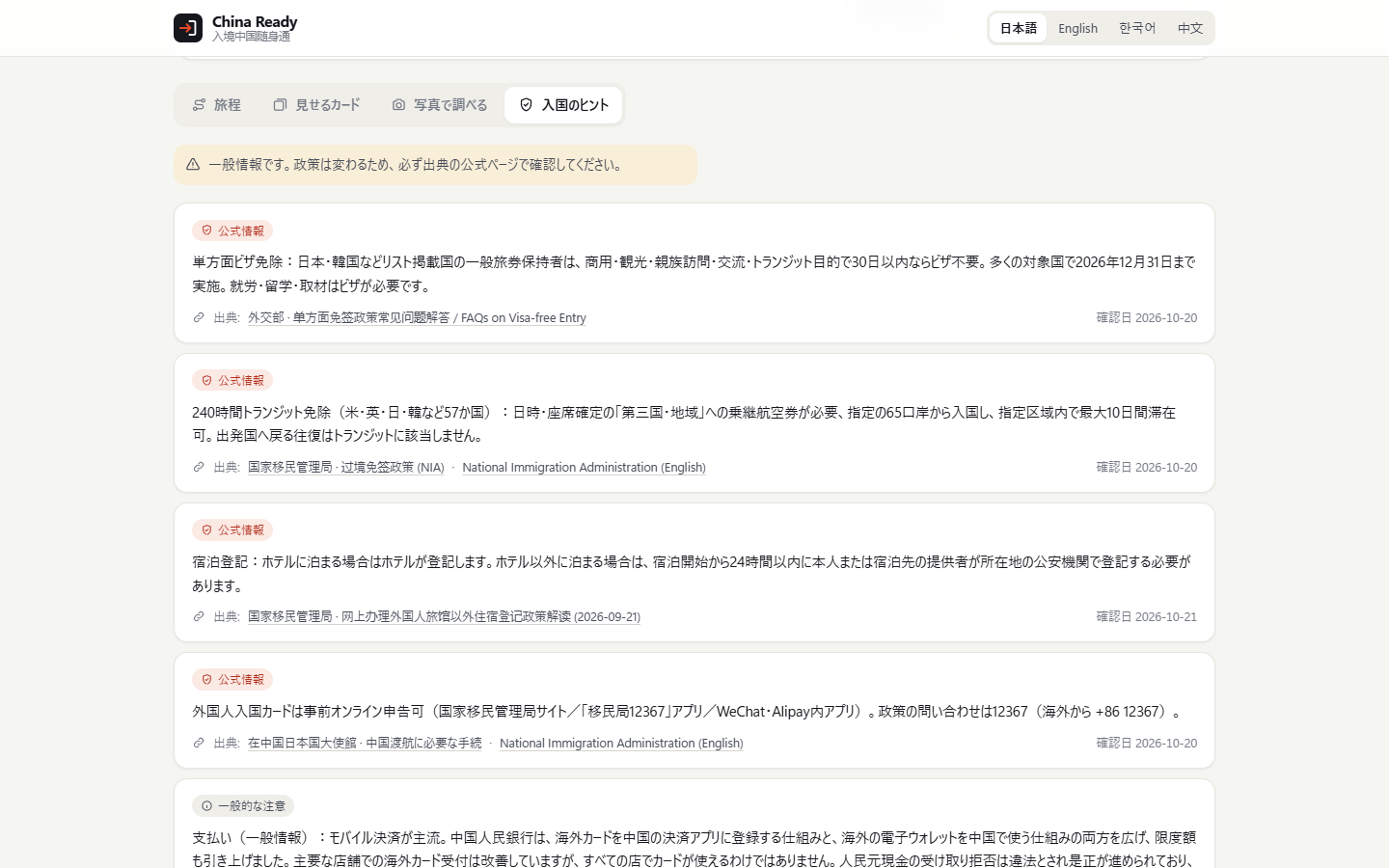Screen dimensions: 1389x868
Task: Open National Immigration Administration link under 外国人入国カード card
Action: (x=621, y=743)
